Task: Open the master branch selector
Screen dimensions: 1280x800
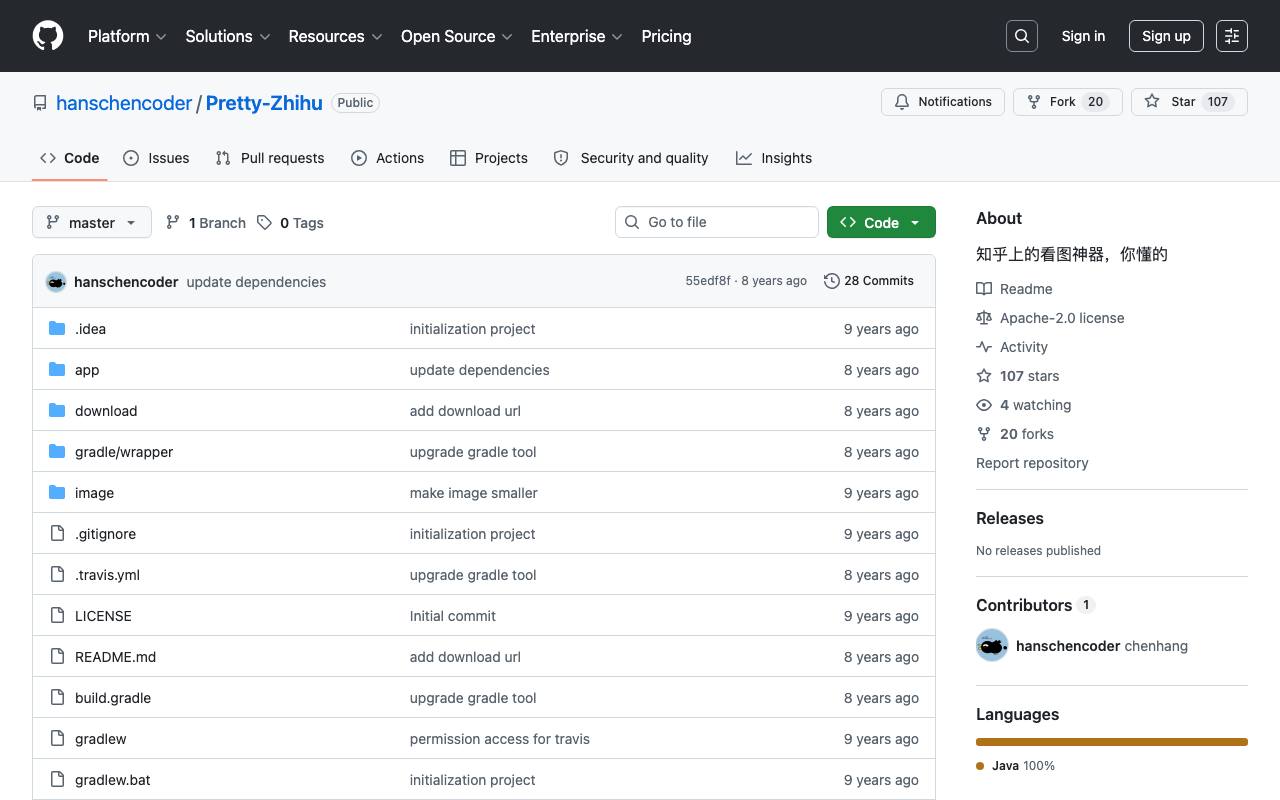Action: [x=92, y=222]
